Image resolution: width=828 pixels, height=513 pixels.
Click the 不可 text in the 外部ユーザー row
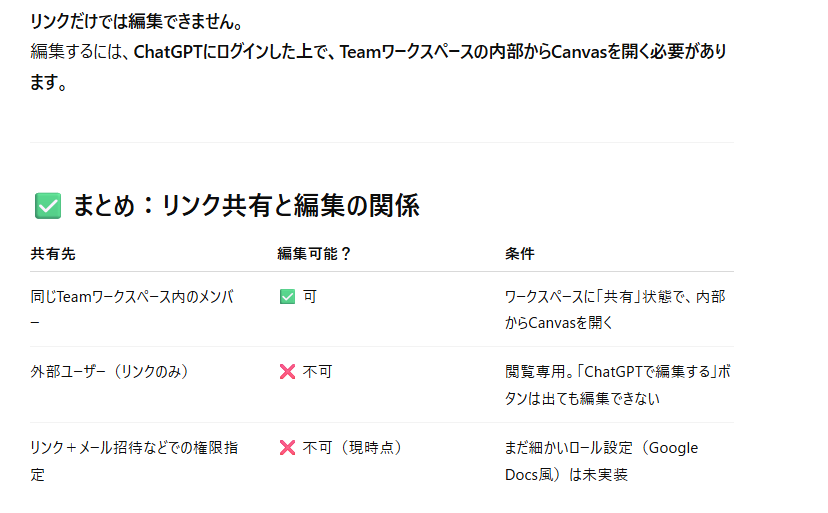pos(317,372)
